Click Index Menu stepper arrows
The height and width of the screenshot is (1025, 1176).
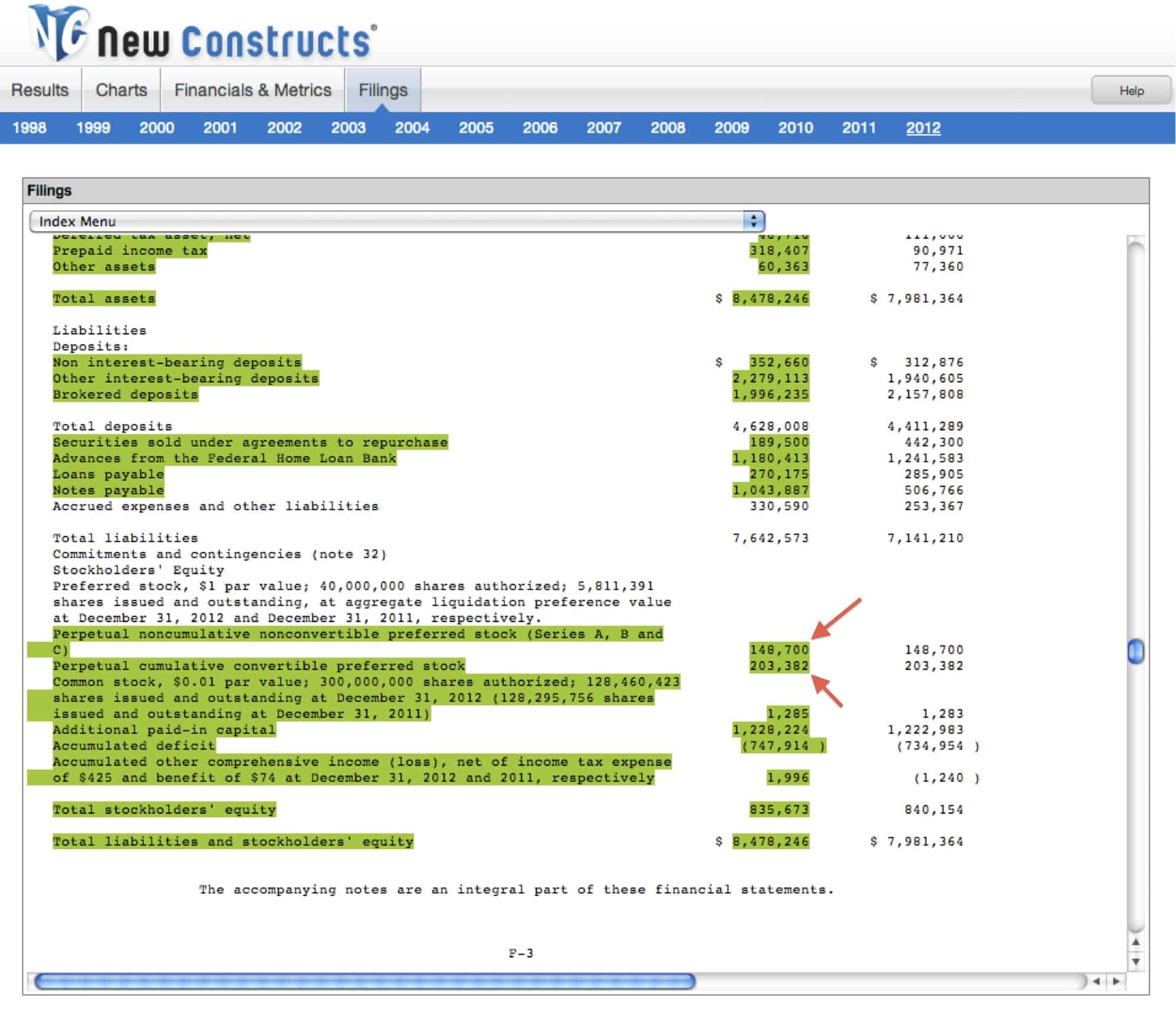tap(753, 221)
